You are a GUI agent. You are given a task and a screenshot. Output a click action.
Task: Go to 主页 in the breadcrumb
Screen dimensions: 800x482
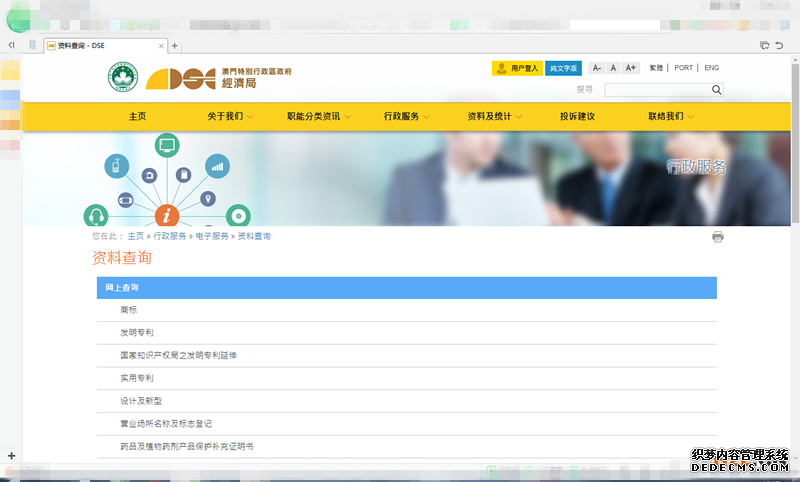[136, 236]
